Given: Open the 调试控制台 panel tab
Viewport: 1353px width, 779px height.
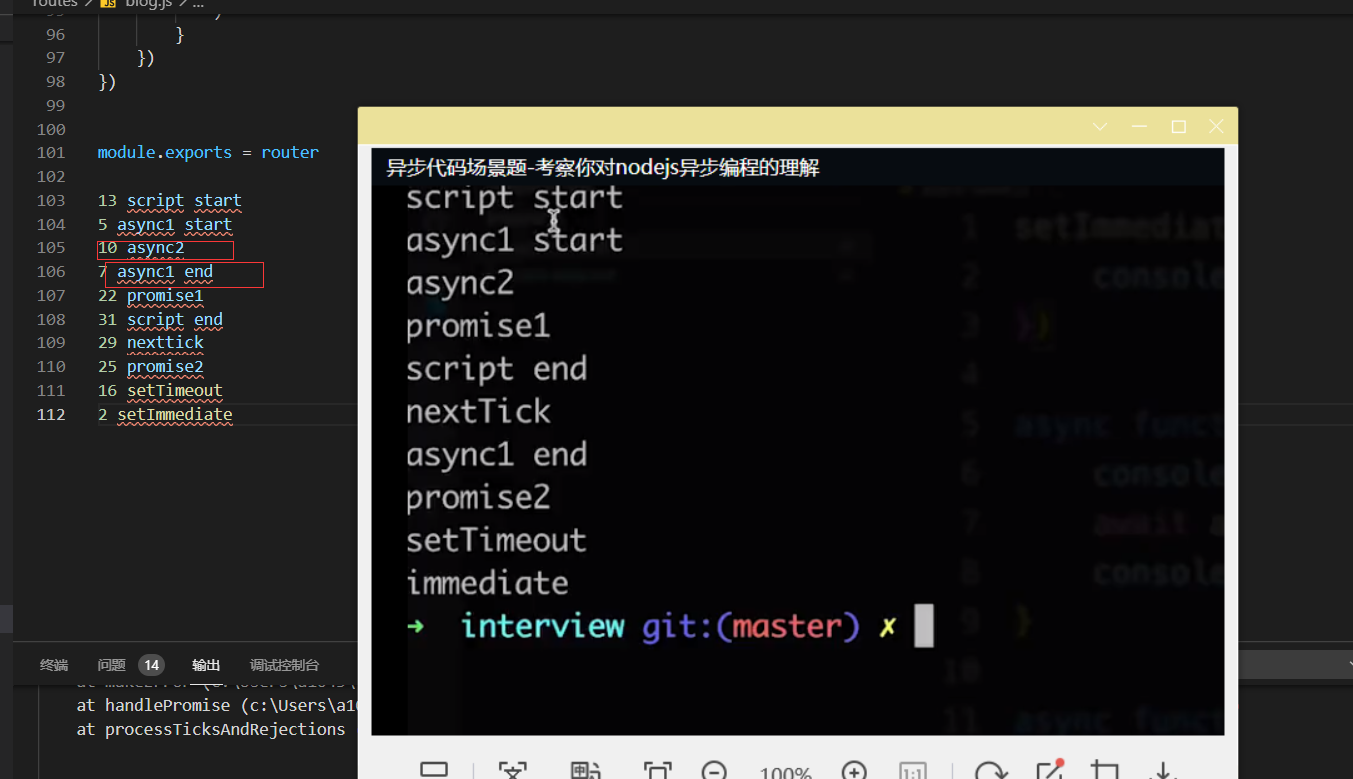Looking at the screenshot, I should coord(285,665).
